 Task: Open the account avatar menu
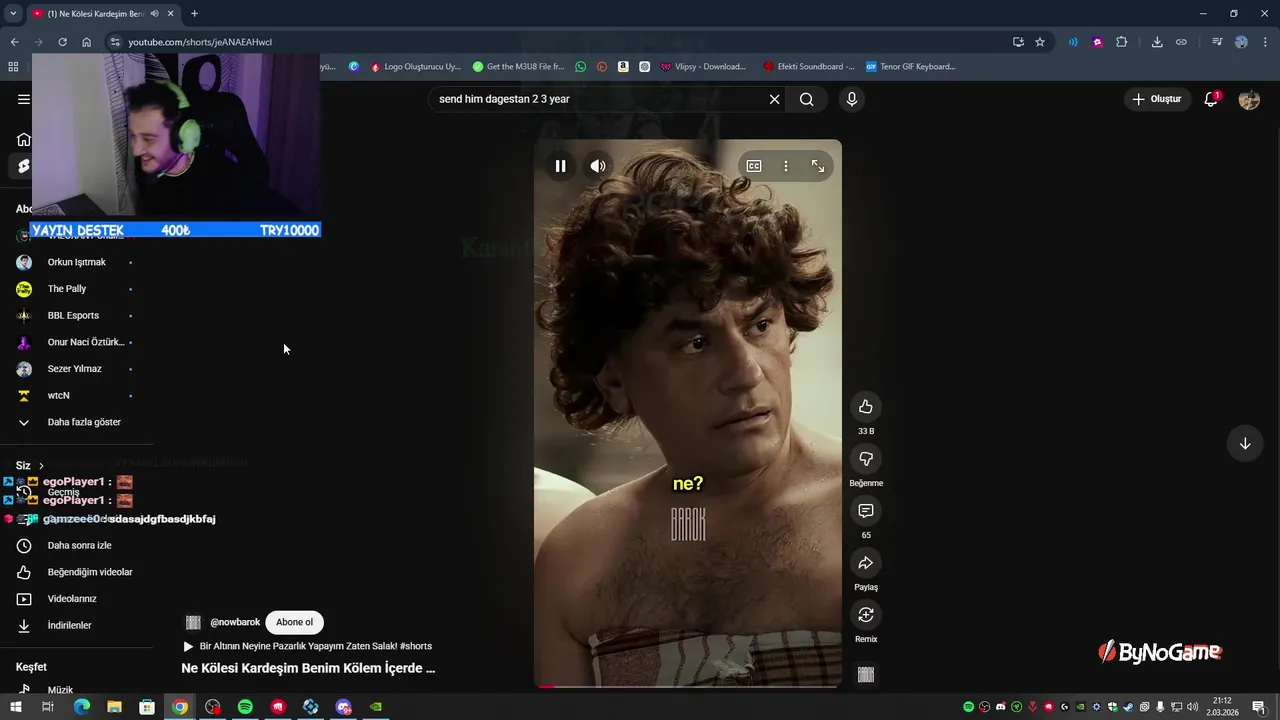pos(1249,99)
